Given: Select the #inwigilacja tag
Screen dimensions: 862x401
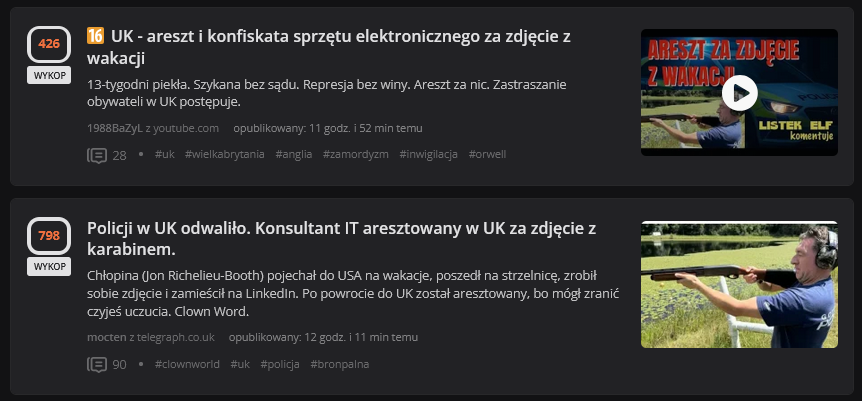Looking at the screenshot, I should (x=428, y=154).
